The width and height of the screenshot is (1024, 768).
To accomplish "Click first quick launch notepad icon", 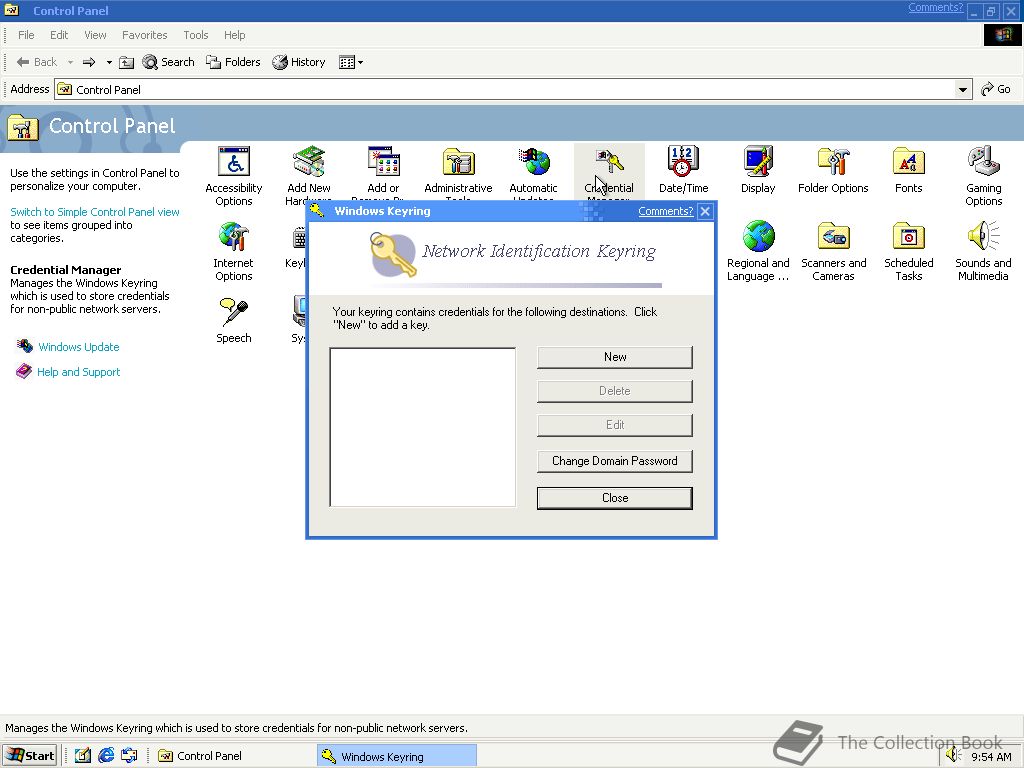I will click(83, 756).
